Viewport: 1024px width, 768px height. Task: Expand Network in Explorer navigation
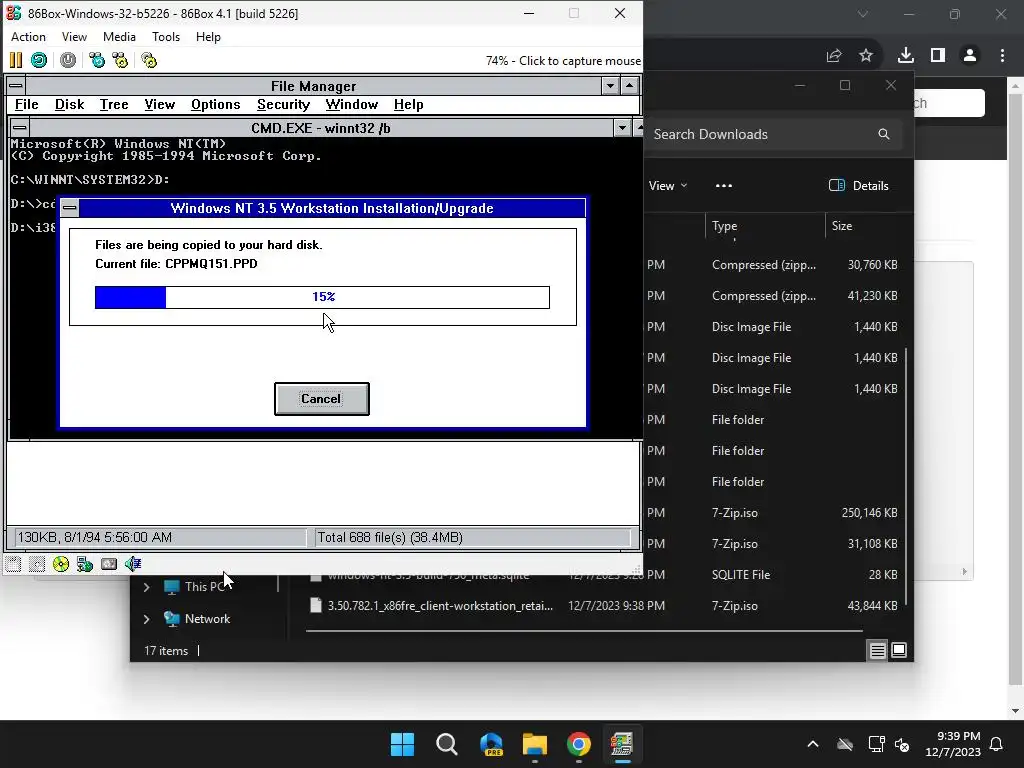(x=146, y=618)
